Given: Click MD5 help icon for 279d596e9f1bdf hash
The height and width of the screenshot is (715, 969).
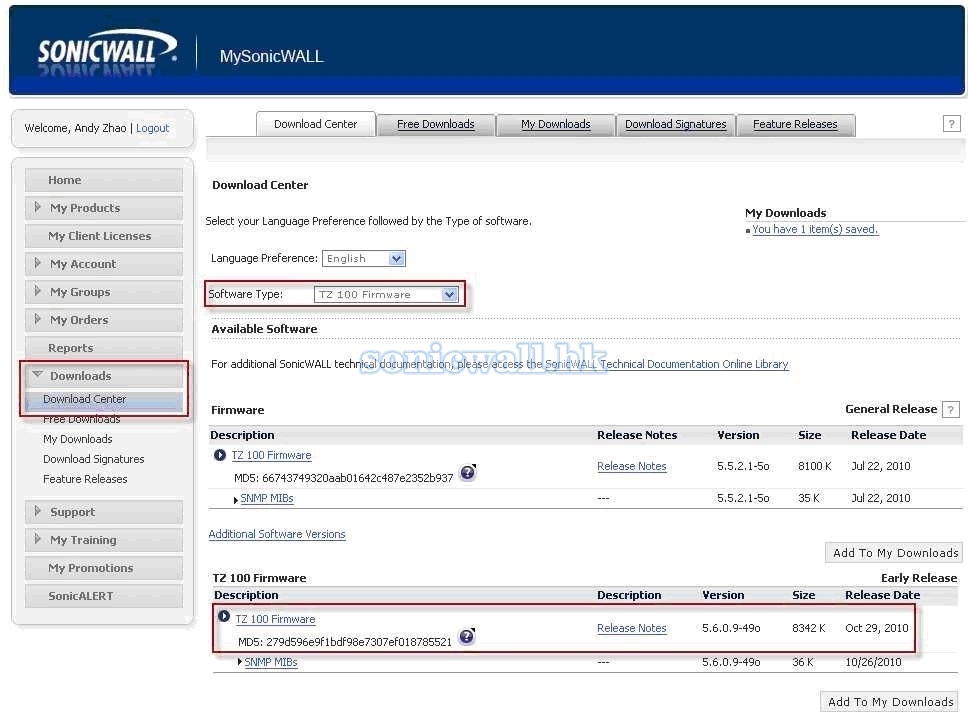Looking at the screenshot, I should point(467,637).
